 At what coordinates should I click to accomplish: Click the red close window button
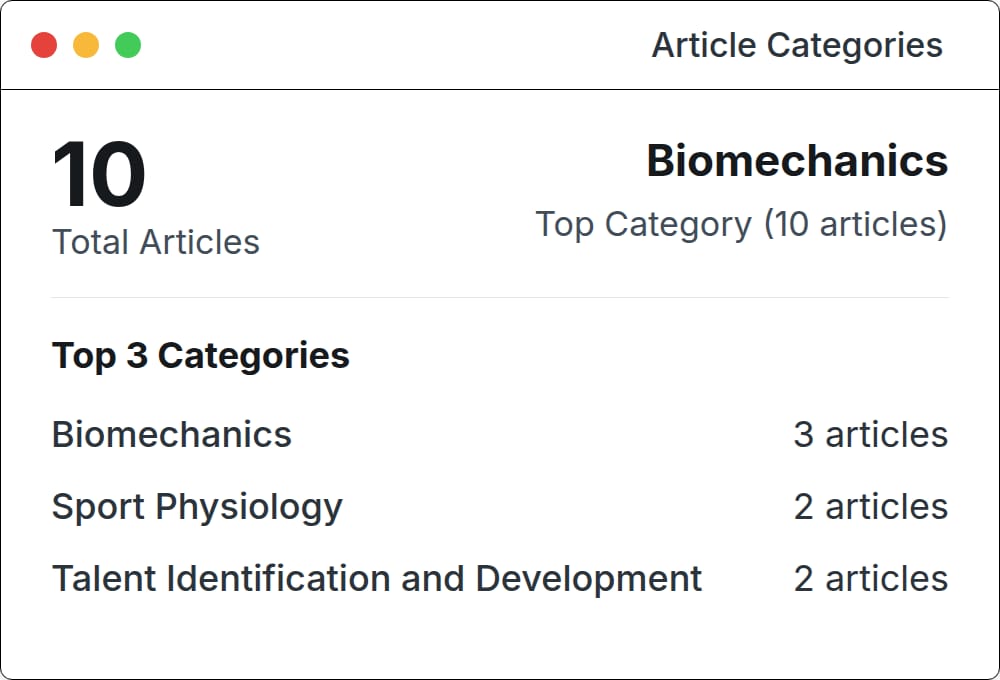click(x=44, y=45)
